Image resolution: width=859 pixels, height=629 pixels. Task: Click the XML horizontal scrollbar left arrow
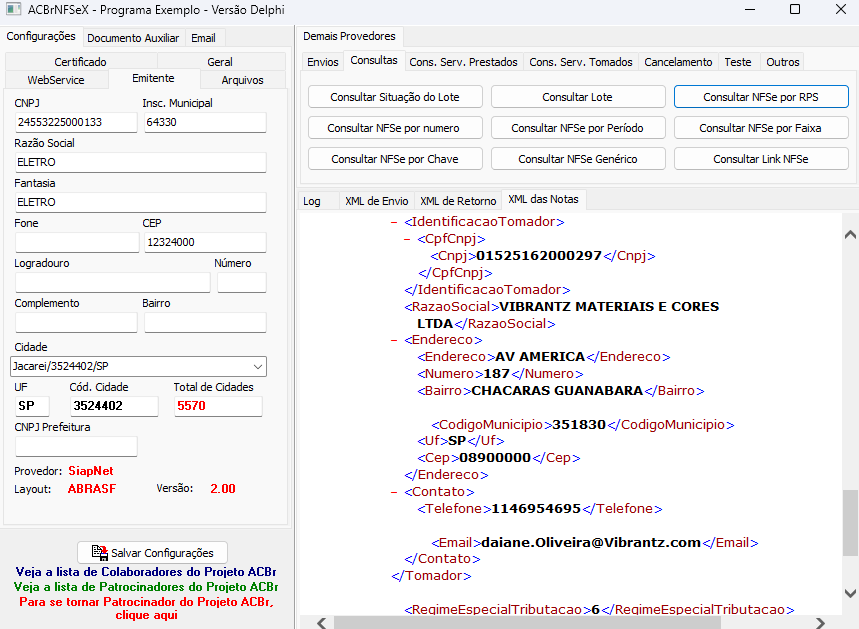(322, 622)
